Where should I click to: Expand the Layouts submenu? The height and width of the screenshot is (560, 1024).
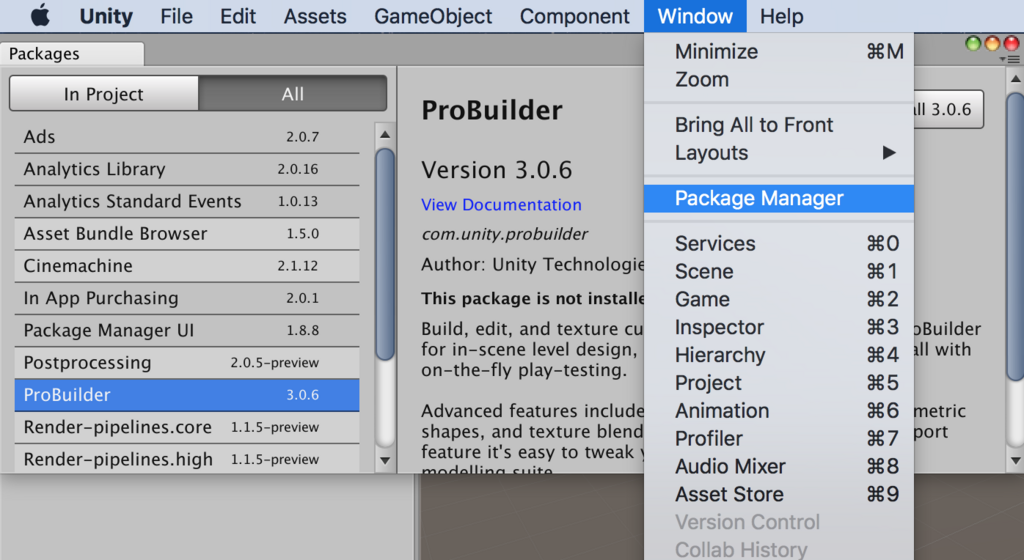778,152
